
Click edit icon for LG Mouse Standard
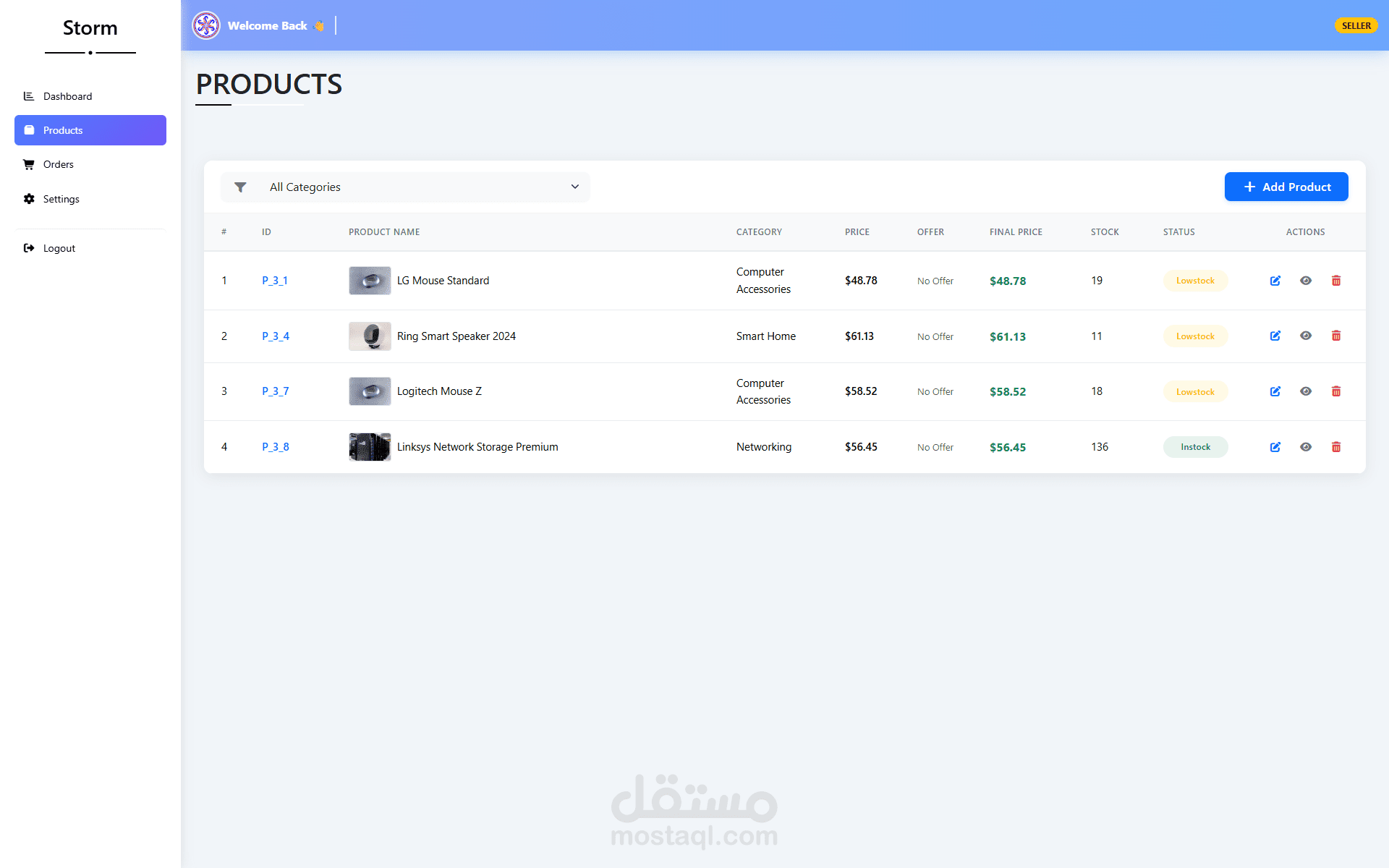coord(1275,281)
